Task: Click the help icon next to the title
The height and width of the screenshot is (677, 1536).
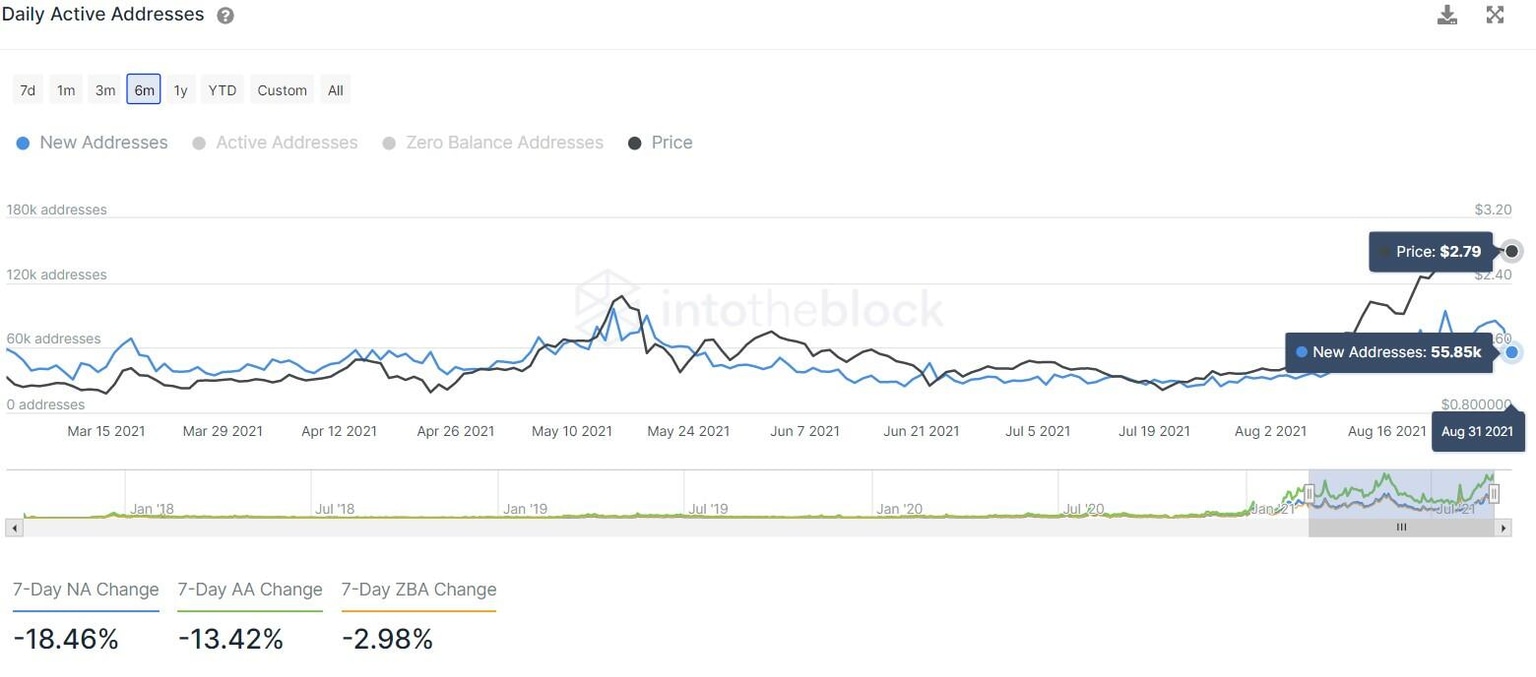Action: [x=225, y=14]
